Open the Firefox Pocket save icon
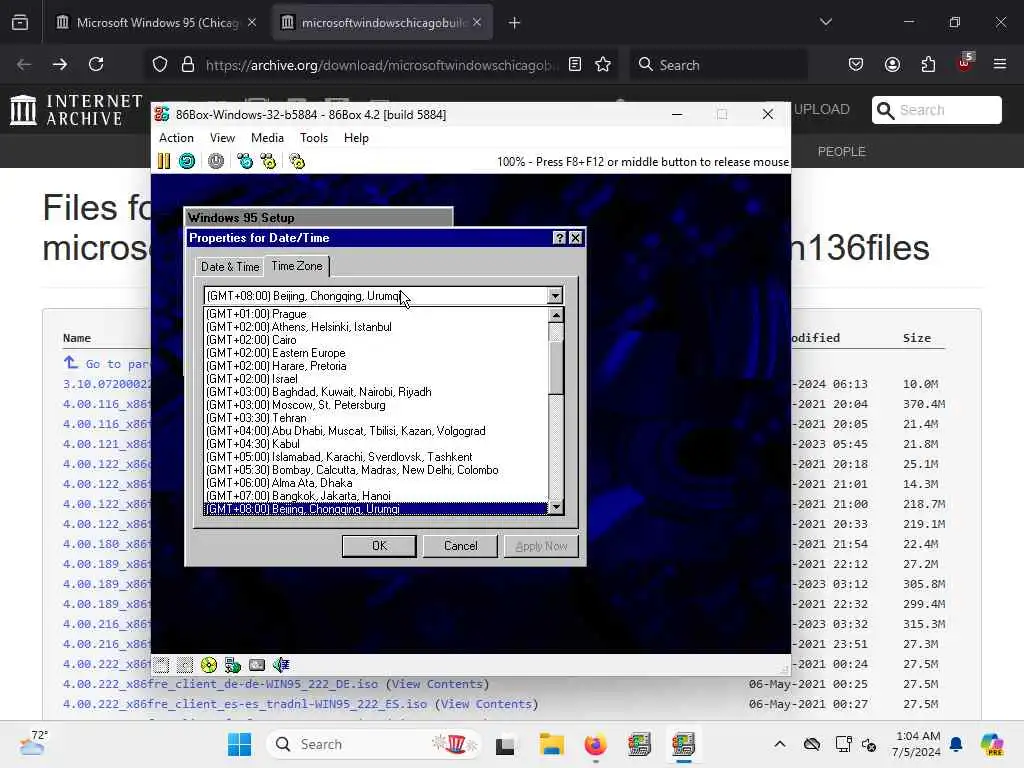The width and height of the screenshot is (1024, 768). tap(856, 65)
